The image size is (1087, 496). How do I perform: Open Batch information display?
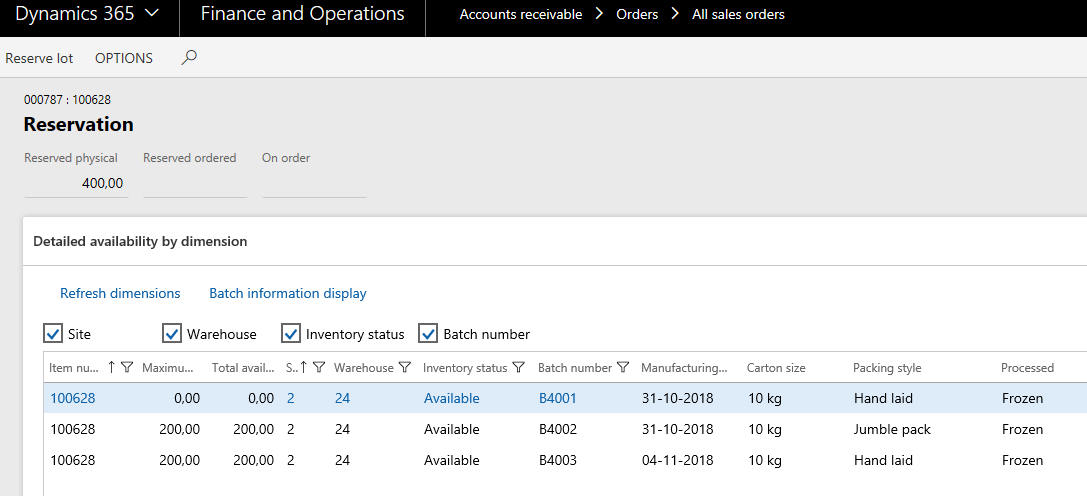click(x=287, y=293)
